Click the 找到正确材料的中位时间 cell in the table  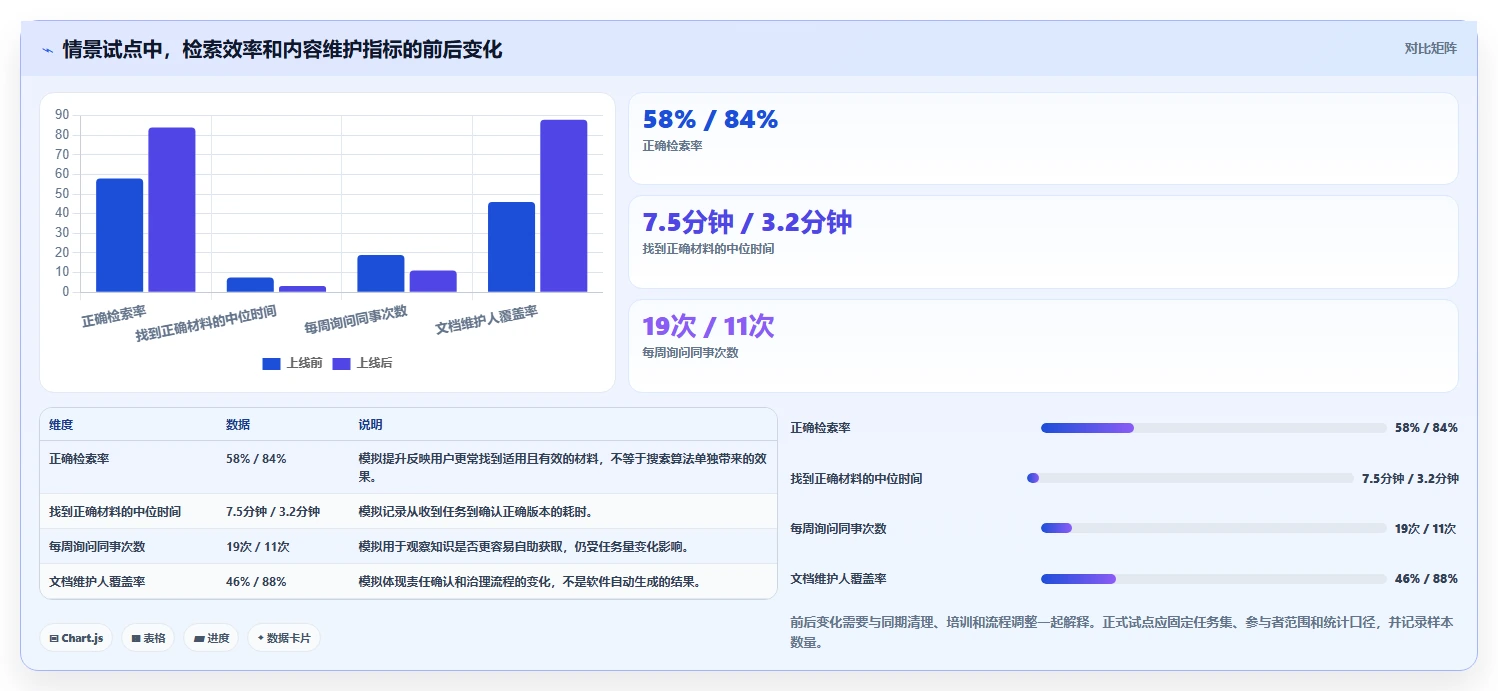point(115,512)
